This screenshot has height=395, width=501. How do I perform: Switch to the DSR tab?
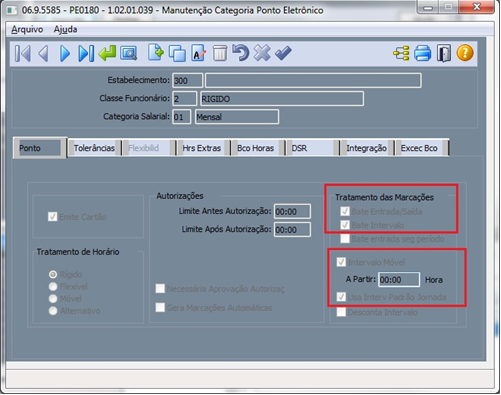(x=312, y=148)
